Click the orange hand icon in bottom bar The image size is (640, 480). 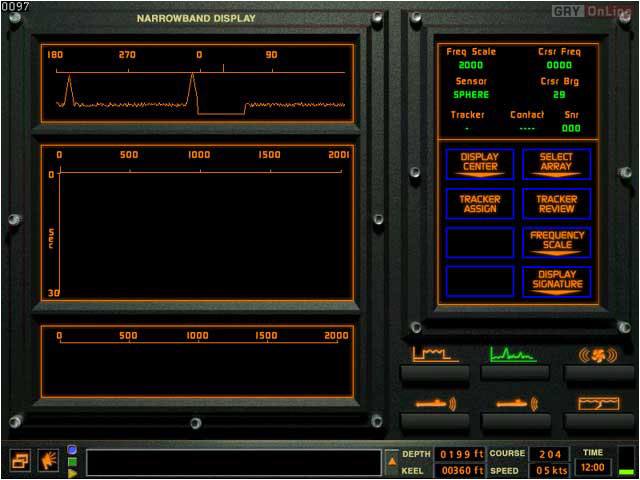[48, 461]
